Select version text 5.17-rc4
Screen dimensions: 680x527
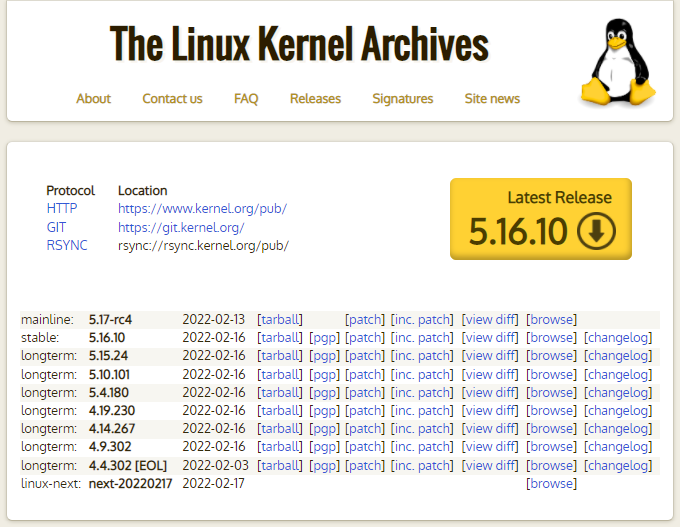pyautogui.click(x=110, y=320)
